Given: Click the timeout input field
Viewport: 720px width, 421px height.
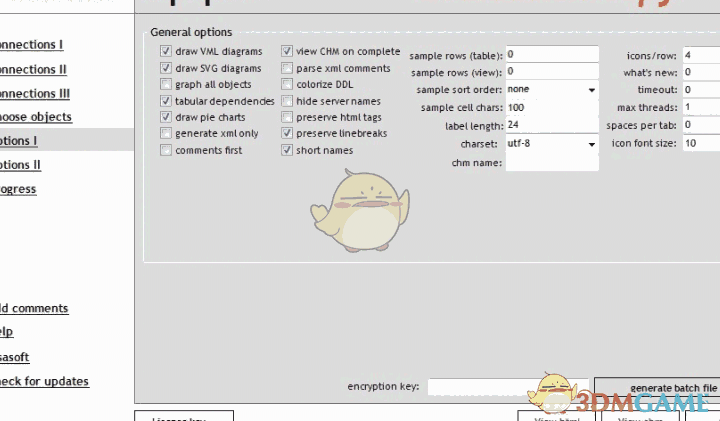Looking at the screenshot, I should tap(701, 90).
